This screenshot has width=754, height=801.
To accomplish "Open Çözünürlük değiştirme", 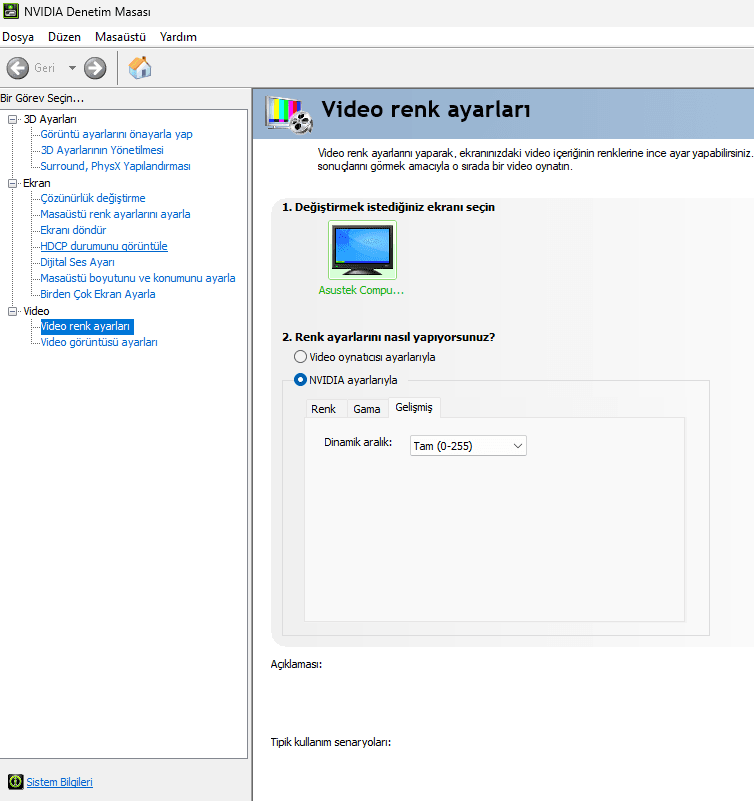I will (x=93, y=198).
